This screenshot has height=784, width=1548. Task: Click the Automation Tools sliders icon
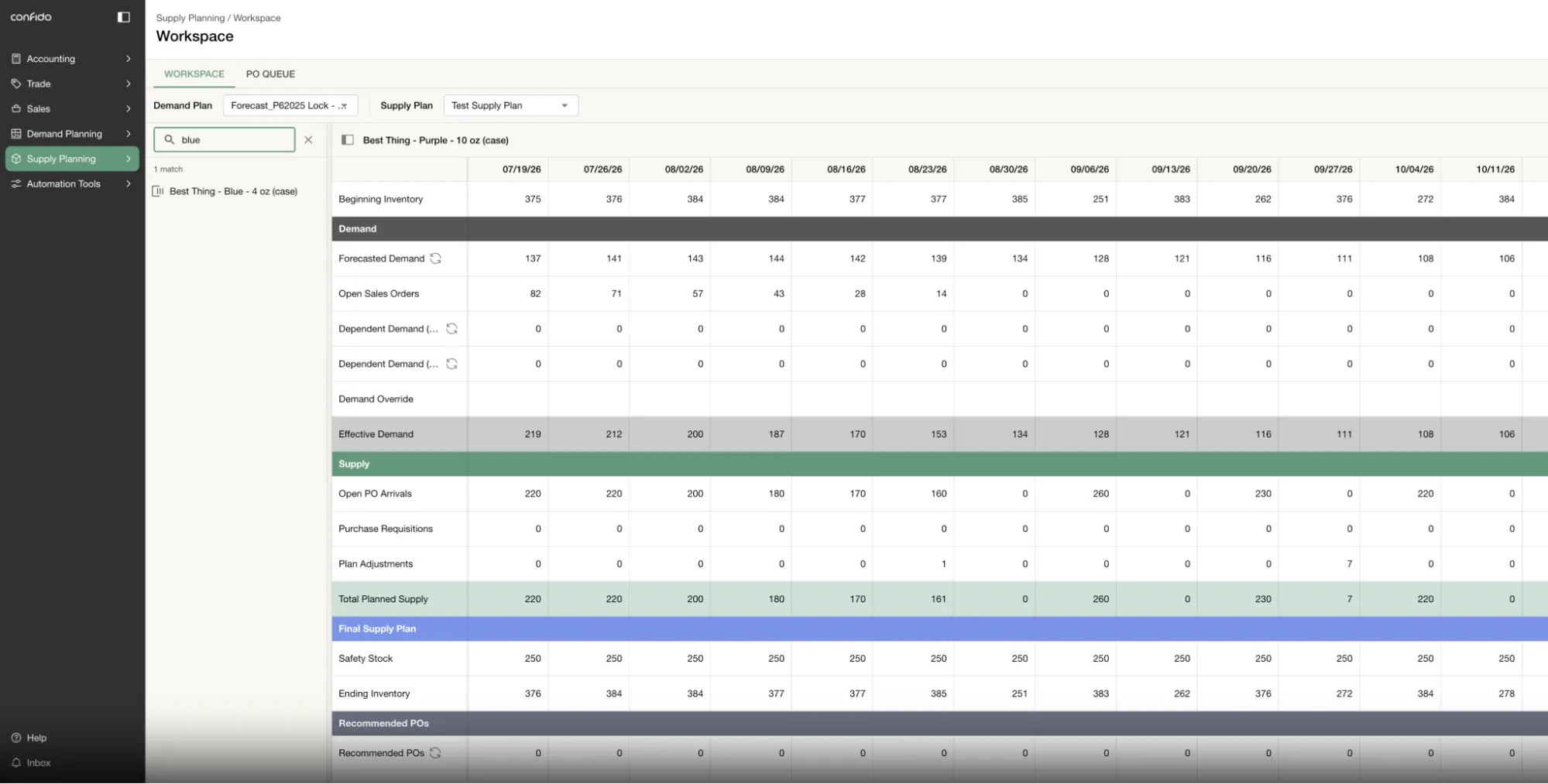[16, 184]
